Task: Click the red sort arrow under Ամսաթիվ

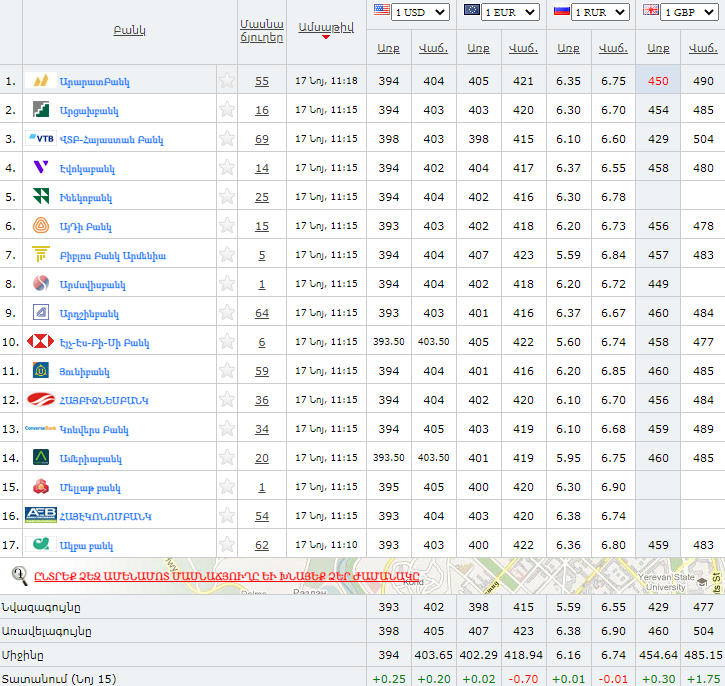Action: (x=326, y=37)
